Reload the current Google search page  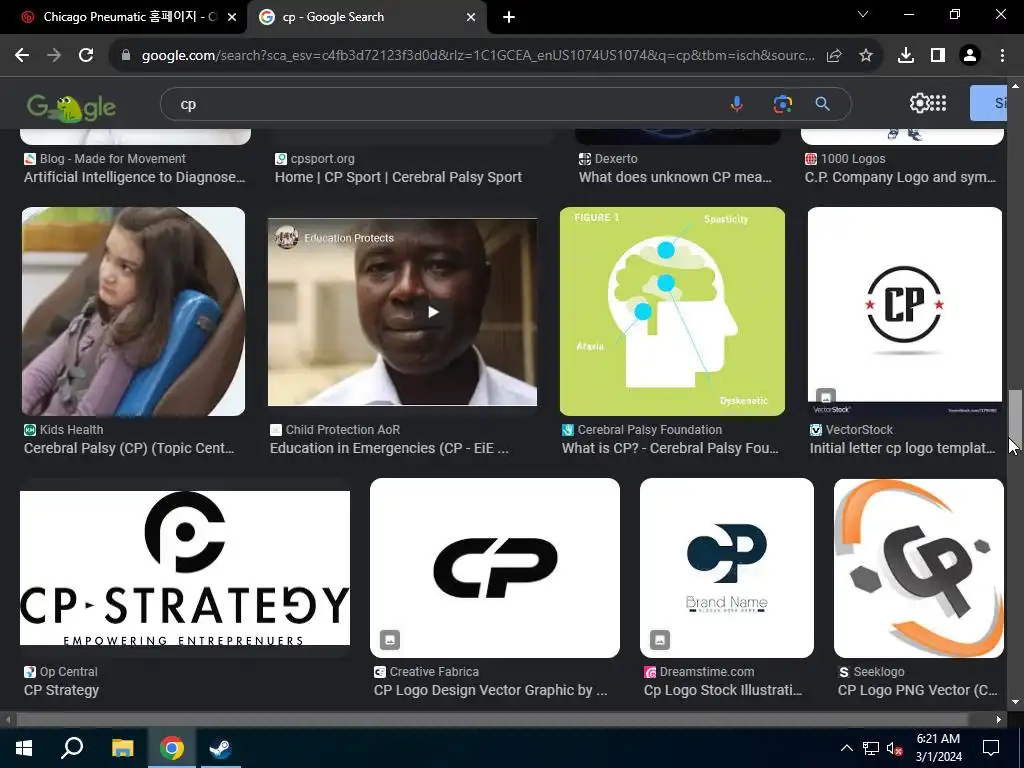point(86,56)
